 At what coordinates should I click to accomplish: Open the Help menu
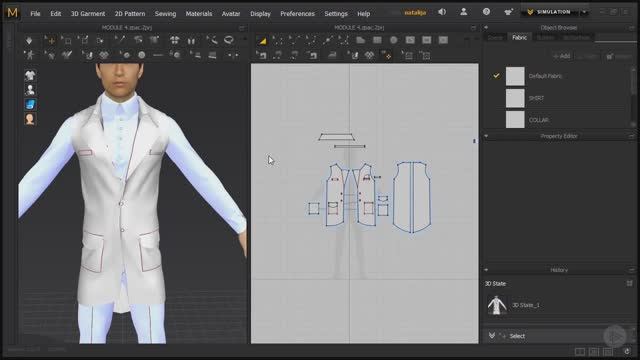click(363, 13)
